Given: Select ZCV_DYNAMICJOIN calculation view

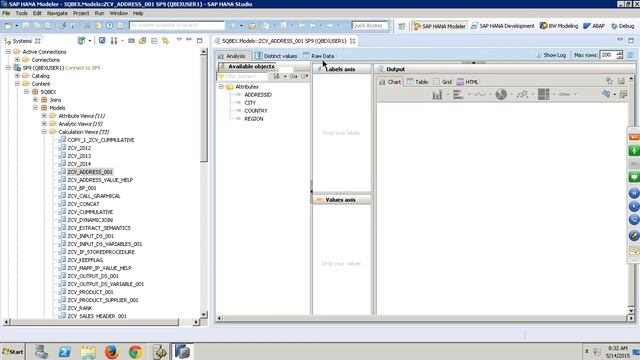Looking at the screenshot, I should tap(90, 220).
